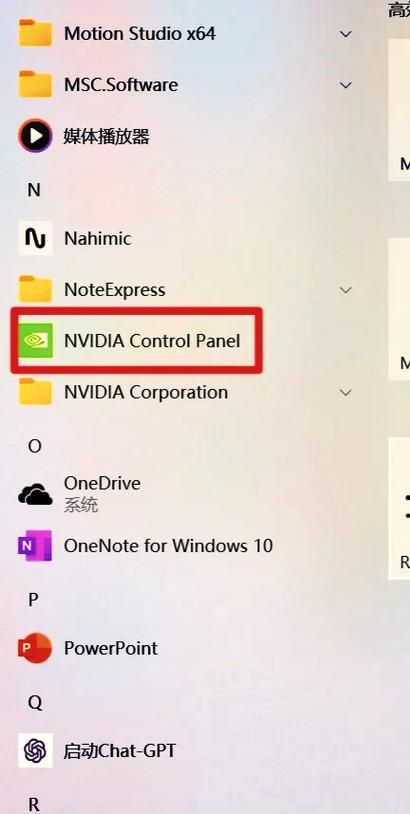Open the 媒体播放器 play-button icon
This screenshot has width=410, height=814.
coord(35,136)
